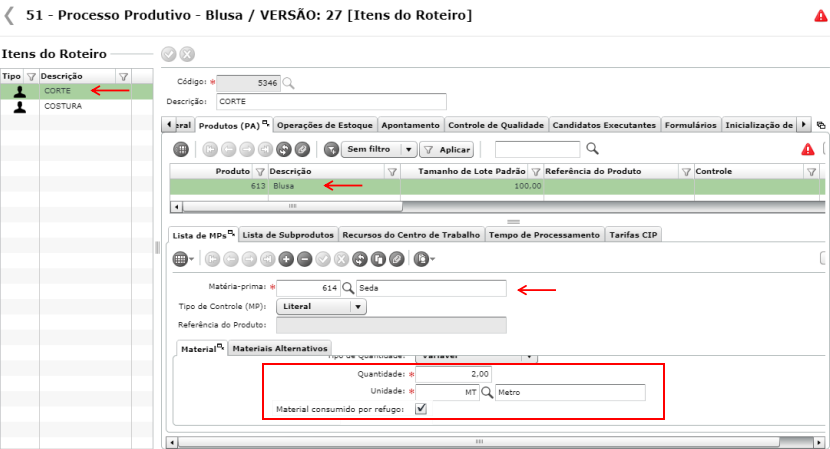Go to previous record in Produtos toolbar

229,150
